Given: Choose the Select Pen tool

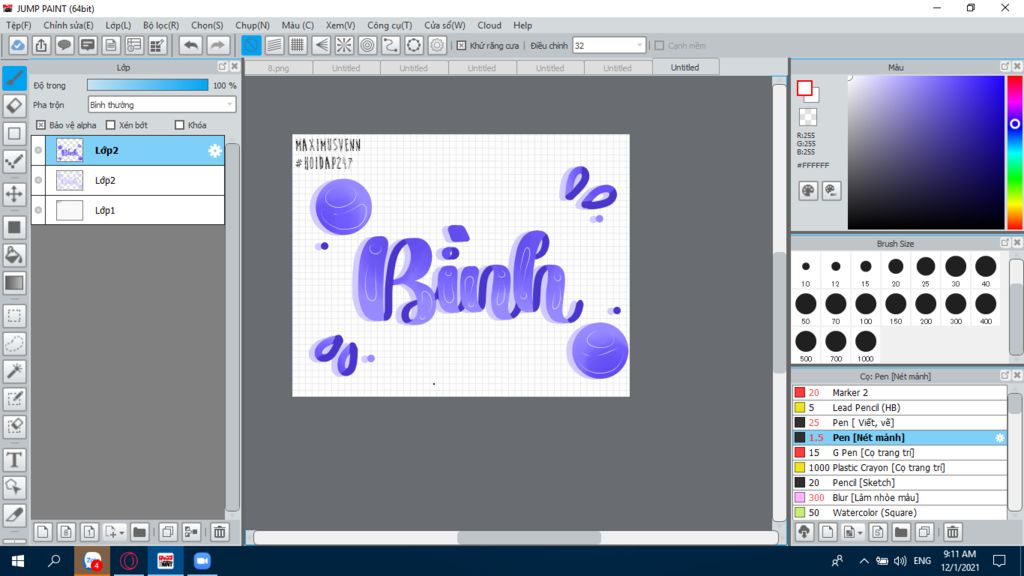Looking at the screenshot, I should 14,399.
